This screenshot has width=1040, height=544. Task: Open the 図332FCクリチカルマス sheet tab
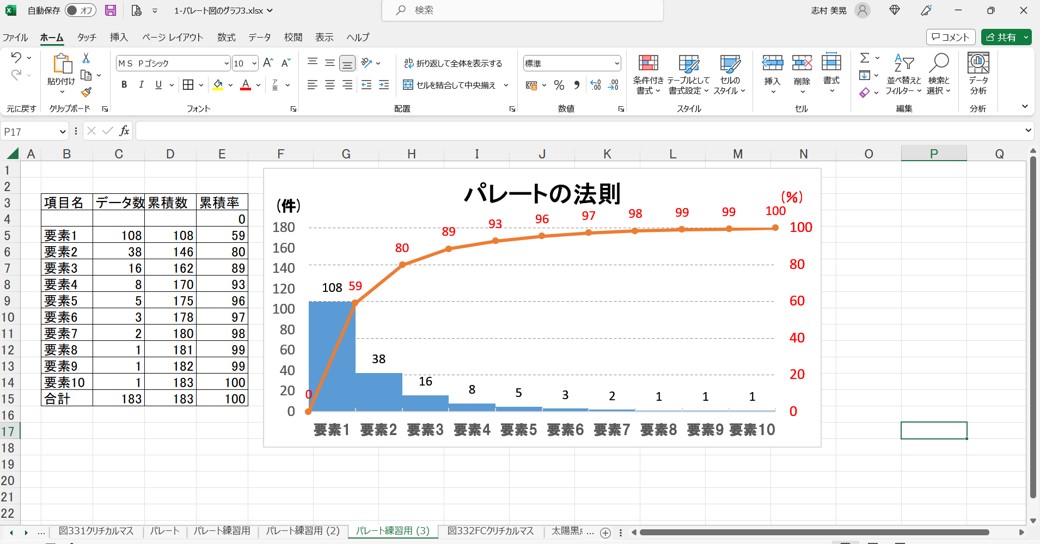pyautogui.click(x=490, y=531)
